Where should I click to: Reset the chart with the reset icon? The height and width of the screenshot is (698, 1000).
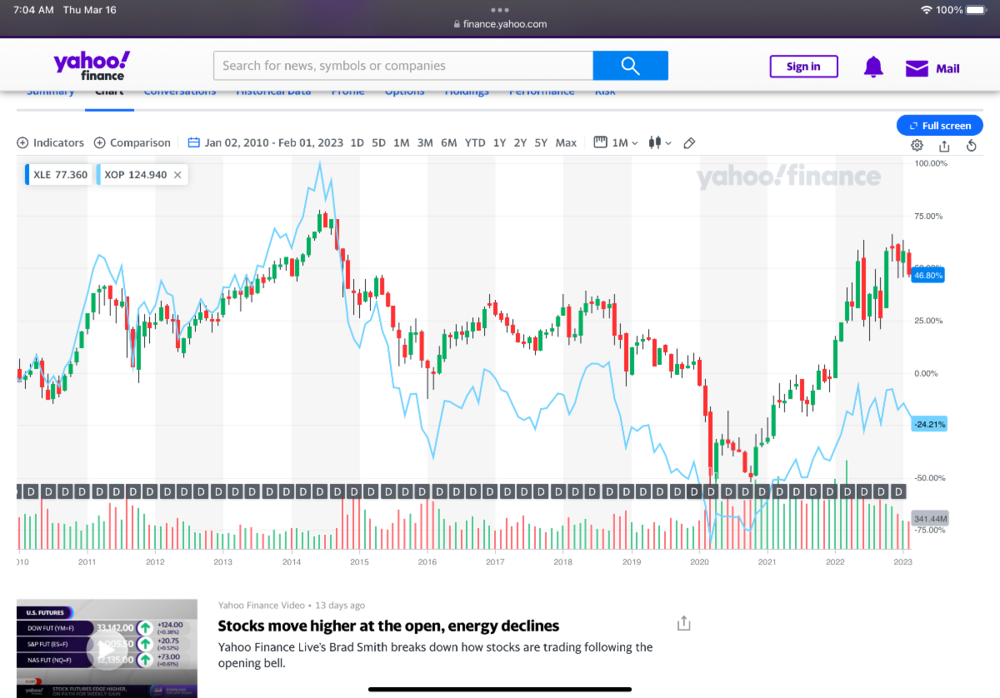click(x=971, y=146)
